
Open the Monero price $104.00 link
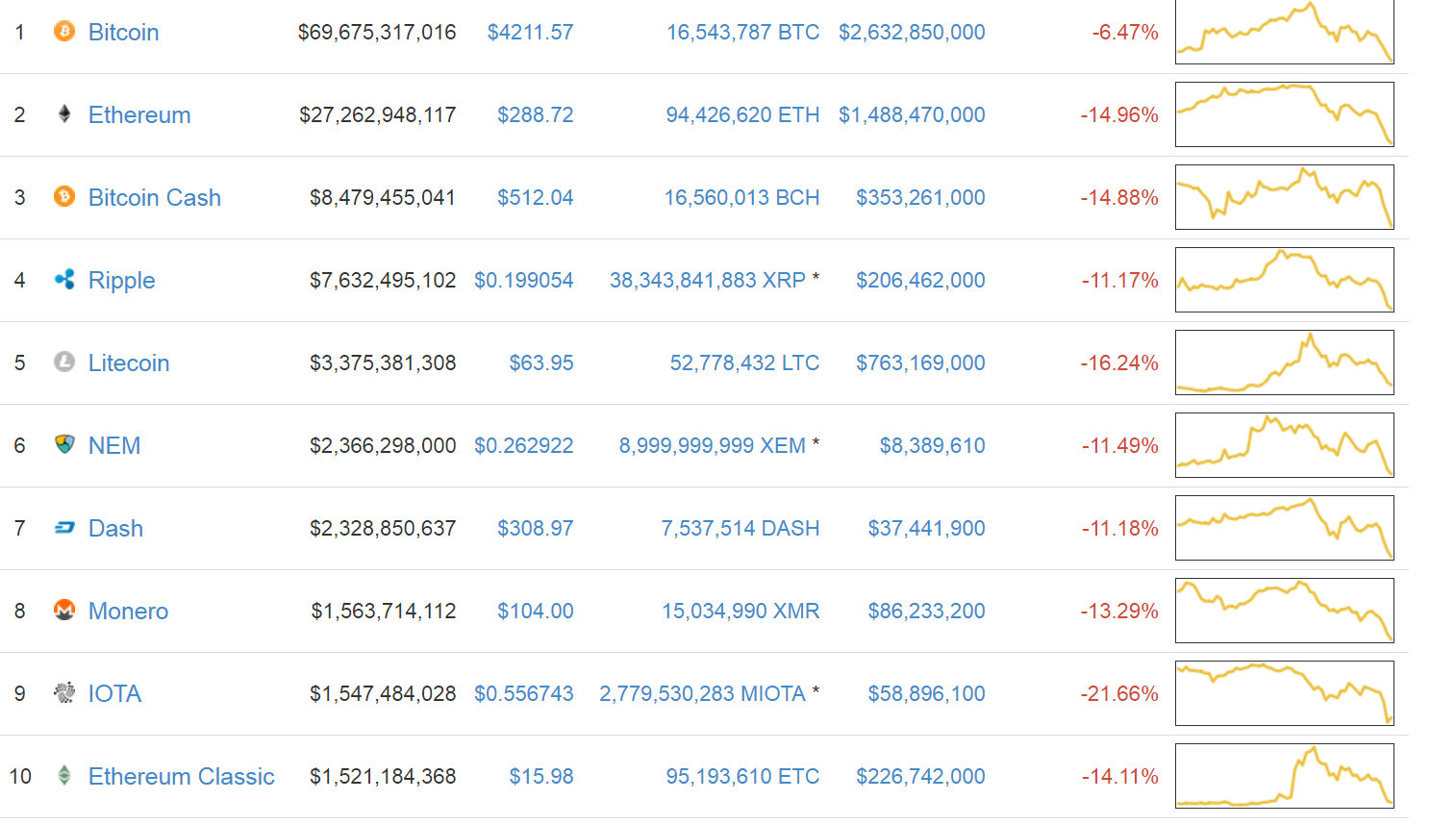536,611
